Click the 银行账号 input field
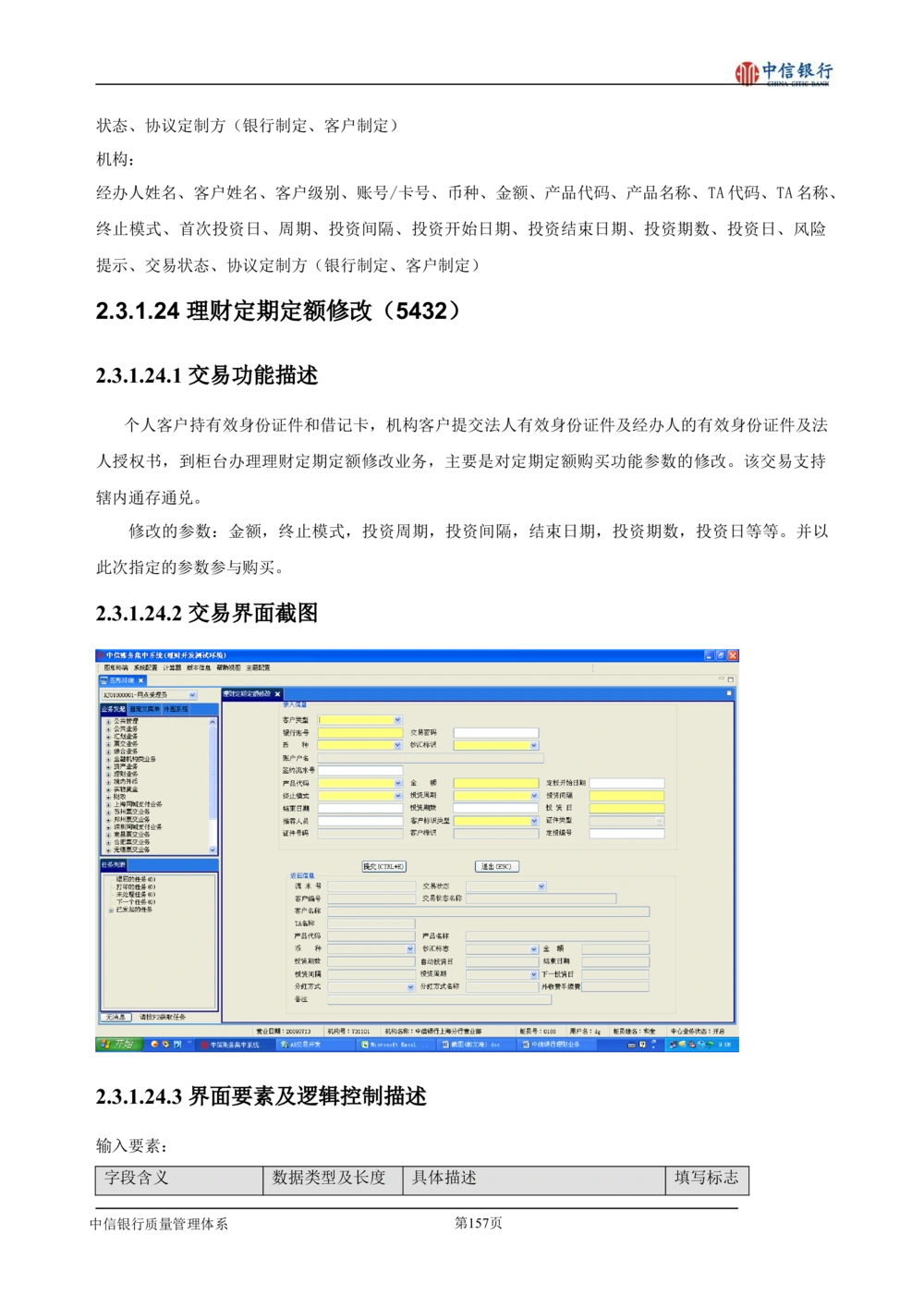The height and width of the screenshot is (1308, 924). [359, 733]
